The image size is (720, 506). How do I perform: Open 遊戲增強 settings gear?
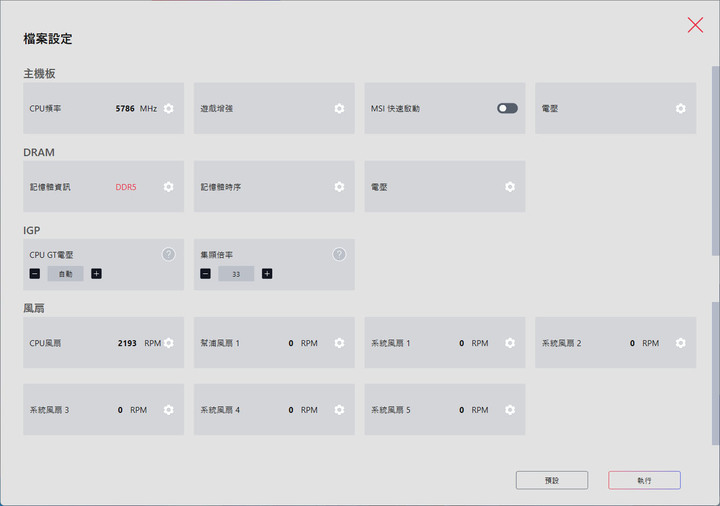click(x=339, y=108)
